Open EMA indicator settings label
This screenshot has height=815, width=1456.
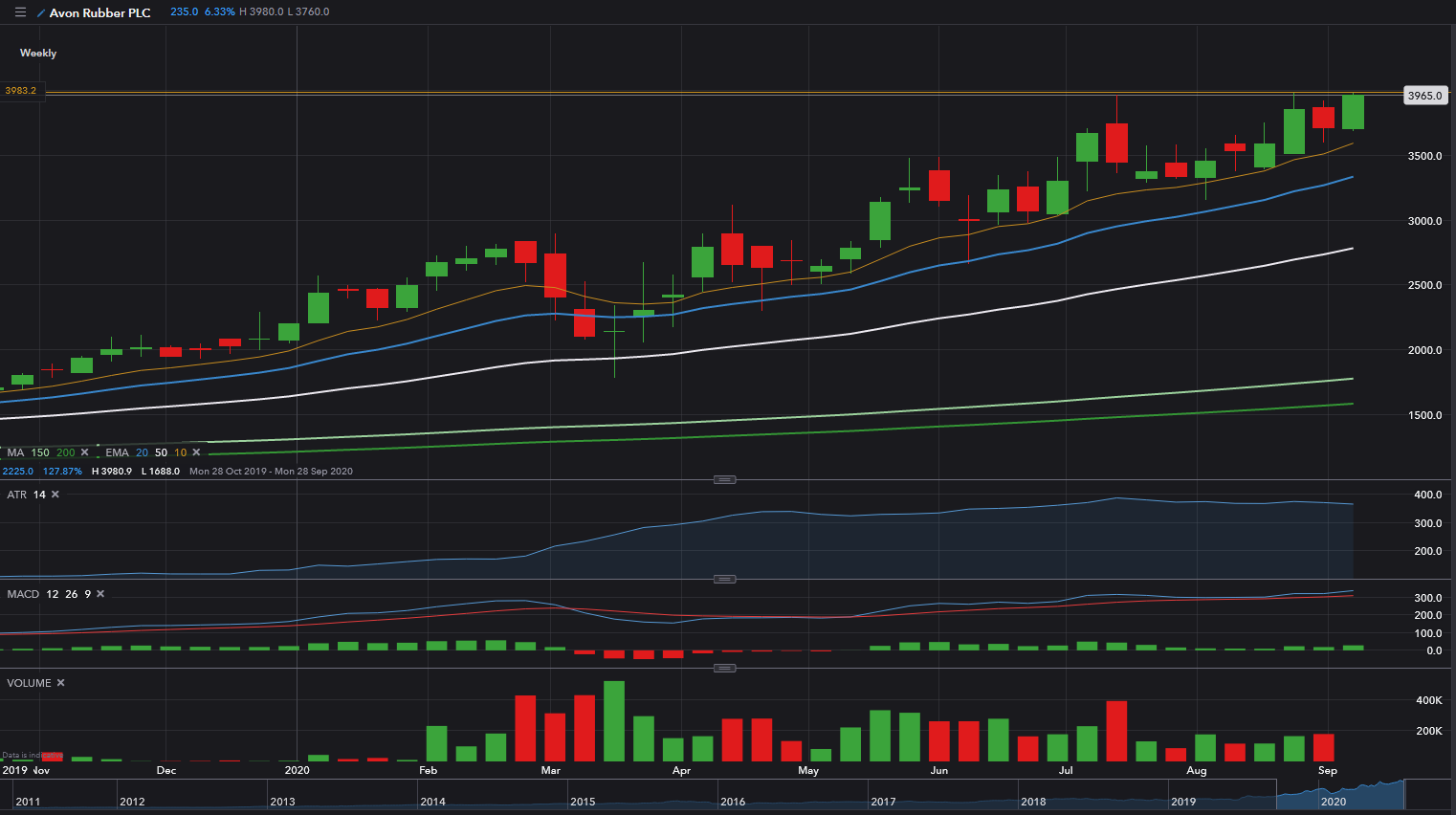[x=117, y=452]
